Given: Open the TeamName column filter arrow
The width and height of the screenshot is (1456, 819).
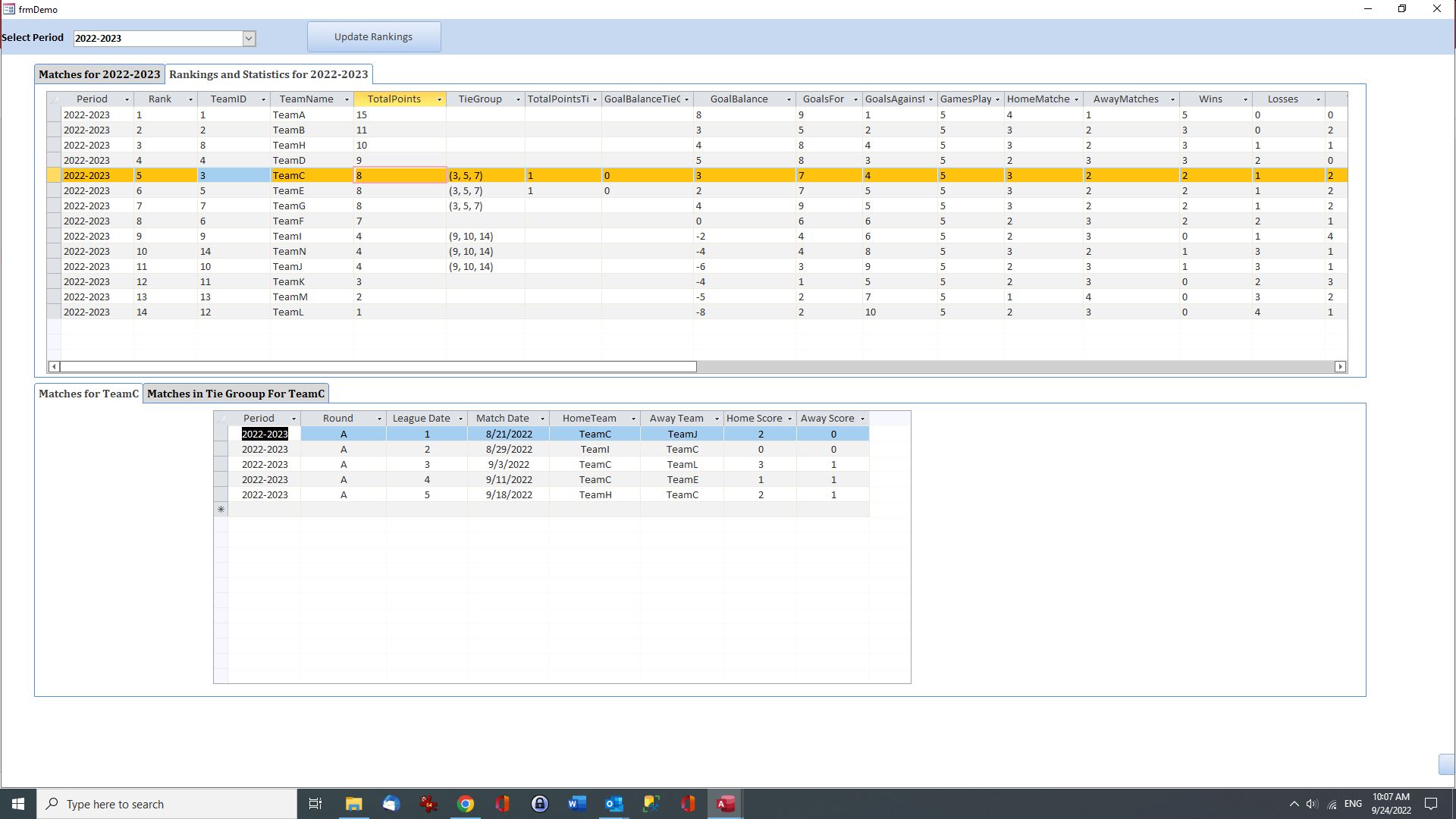Looking at the screenshot, I should (x=347, y=99).
